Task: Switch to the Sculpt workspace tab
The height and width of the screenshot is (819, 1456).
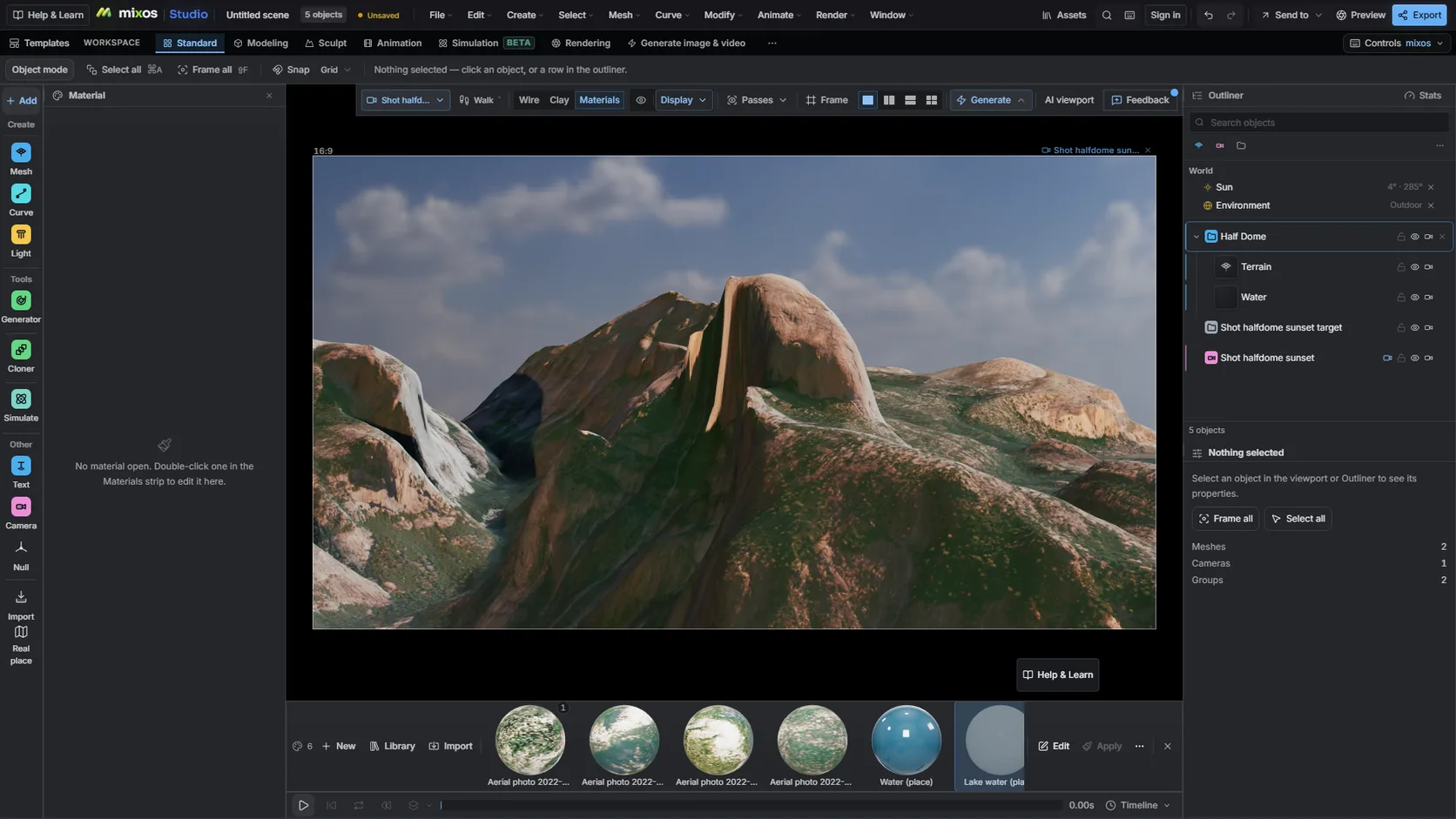Action: [x=326, y=43]
